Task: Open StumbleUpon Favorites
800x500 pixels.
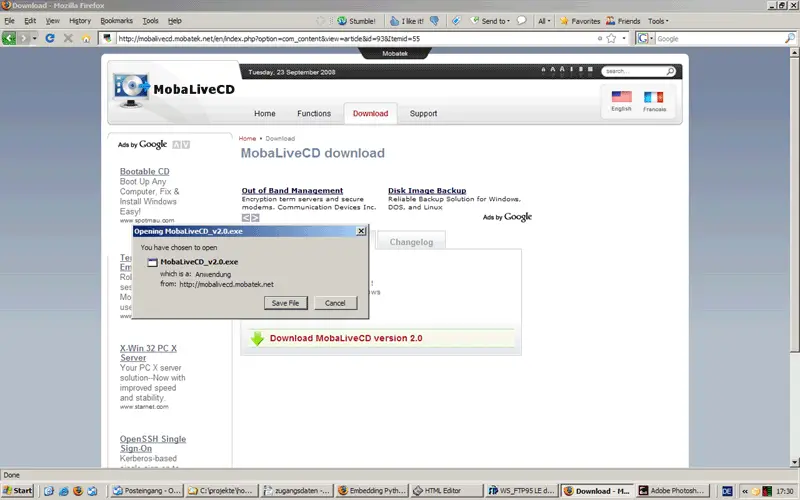Action: click(580, 21)
